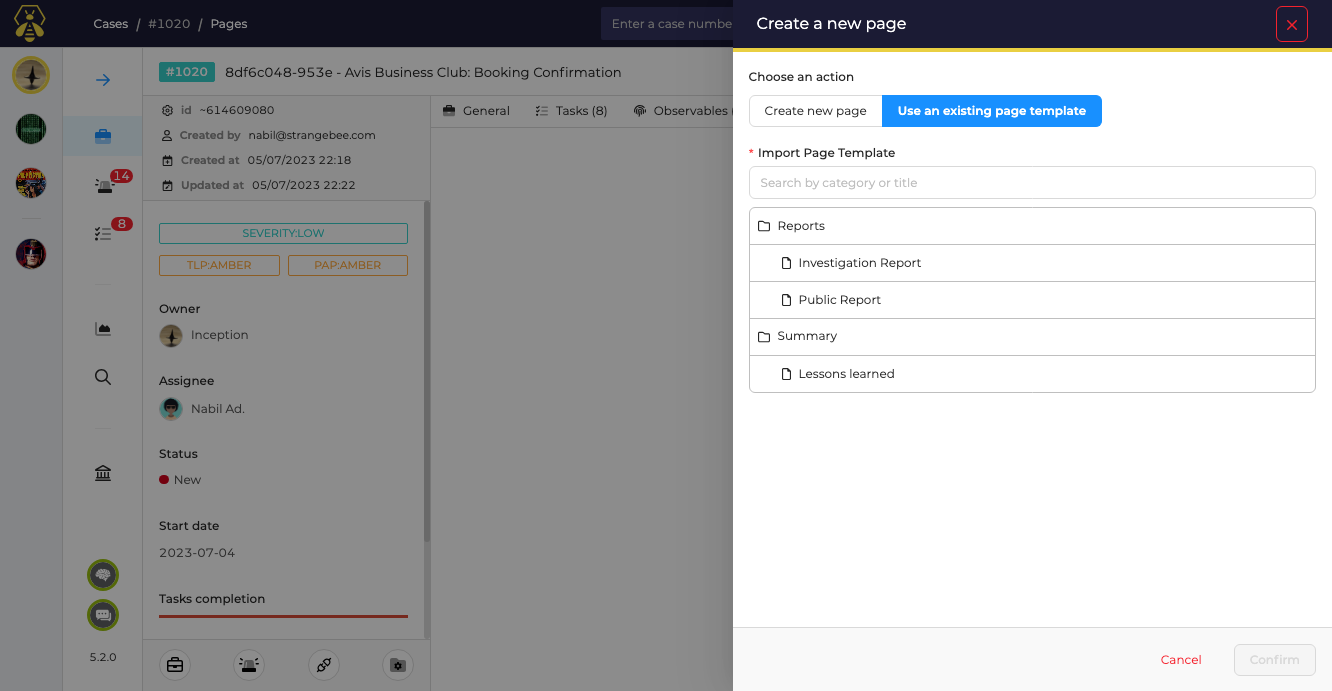Open the alerts icon with badge 14

(105, 185)
